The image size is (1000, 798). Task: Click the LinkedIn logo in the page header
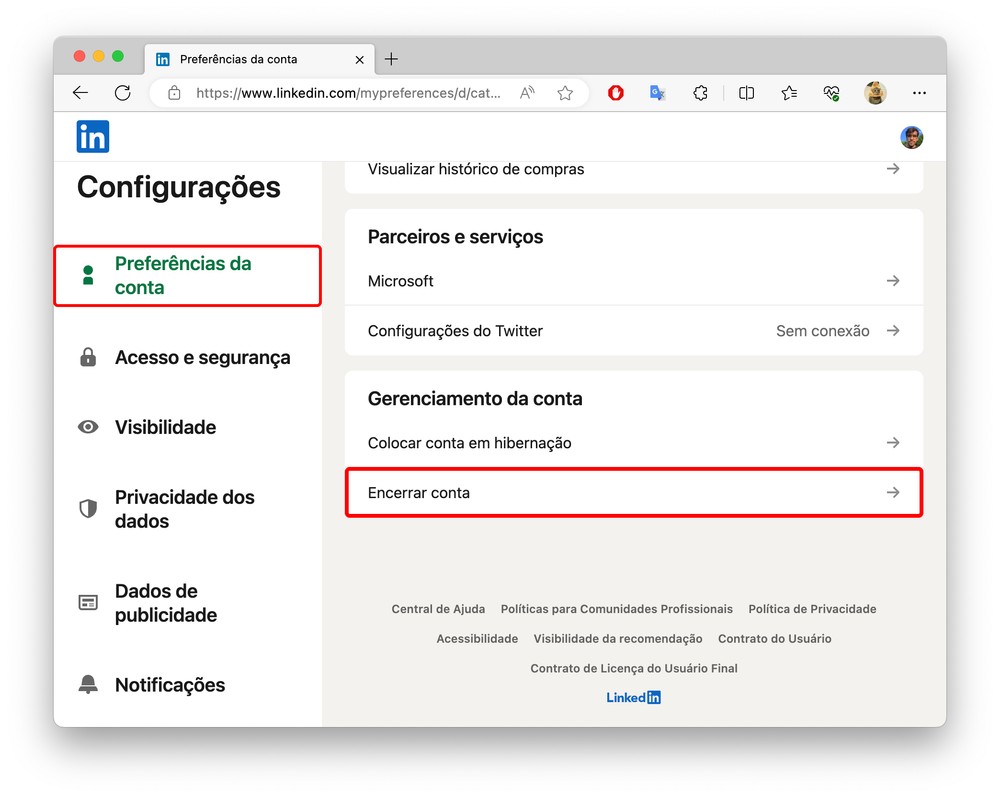tap(92, 137)
